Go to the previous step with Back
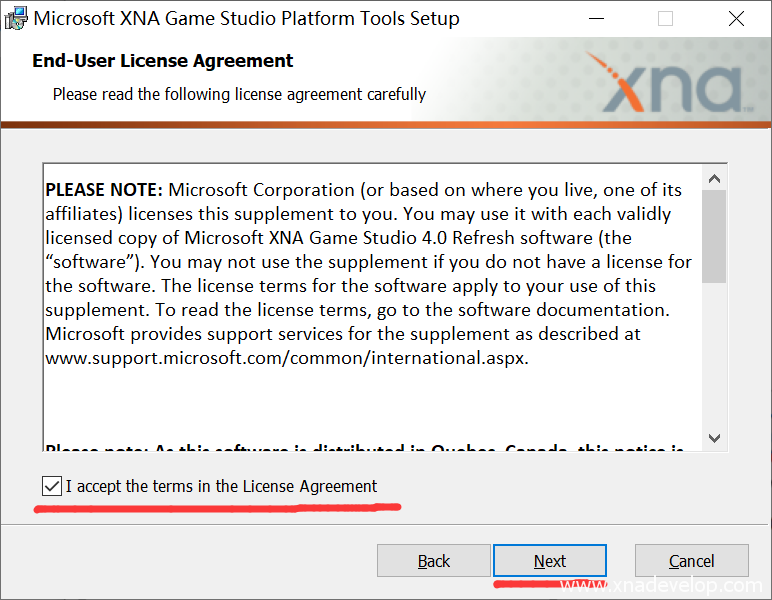772x600 pixels. (x=434, y=561)
